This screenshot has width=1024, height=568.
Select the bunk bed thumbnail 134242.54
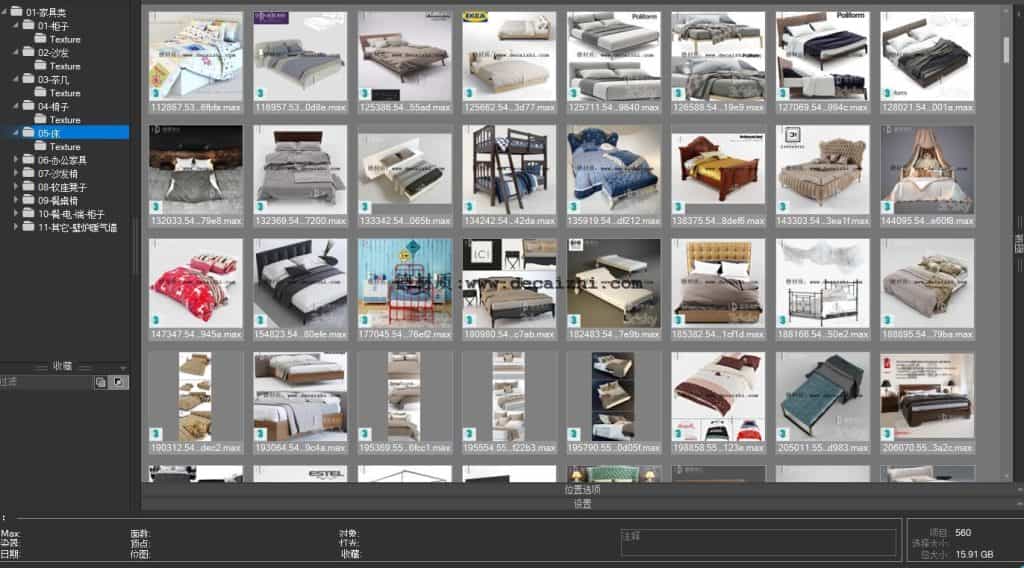point(509,169)
